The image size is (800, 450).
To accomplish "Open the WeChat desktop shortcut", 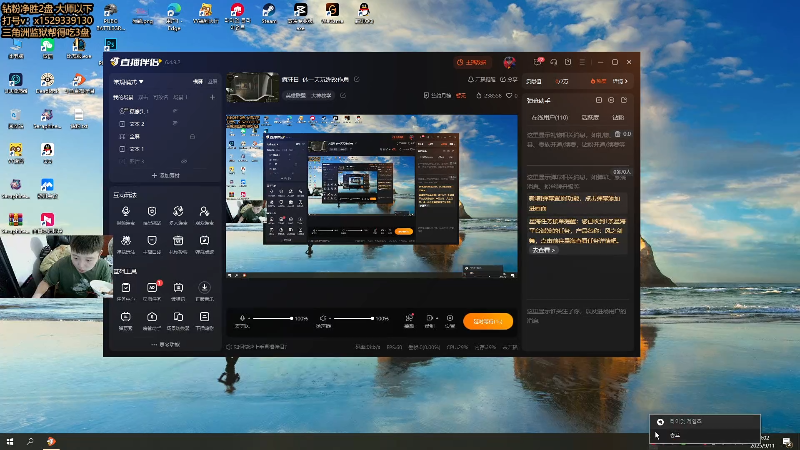I will (47, 48).
